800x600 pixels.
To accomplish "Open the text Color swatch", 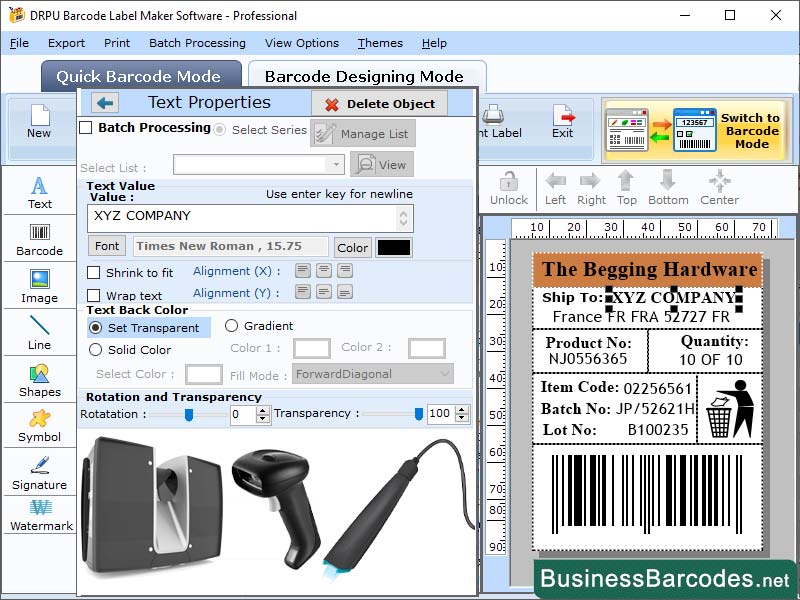I will pyautogui.click(x=392, y=245).
